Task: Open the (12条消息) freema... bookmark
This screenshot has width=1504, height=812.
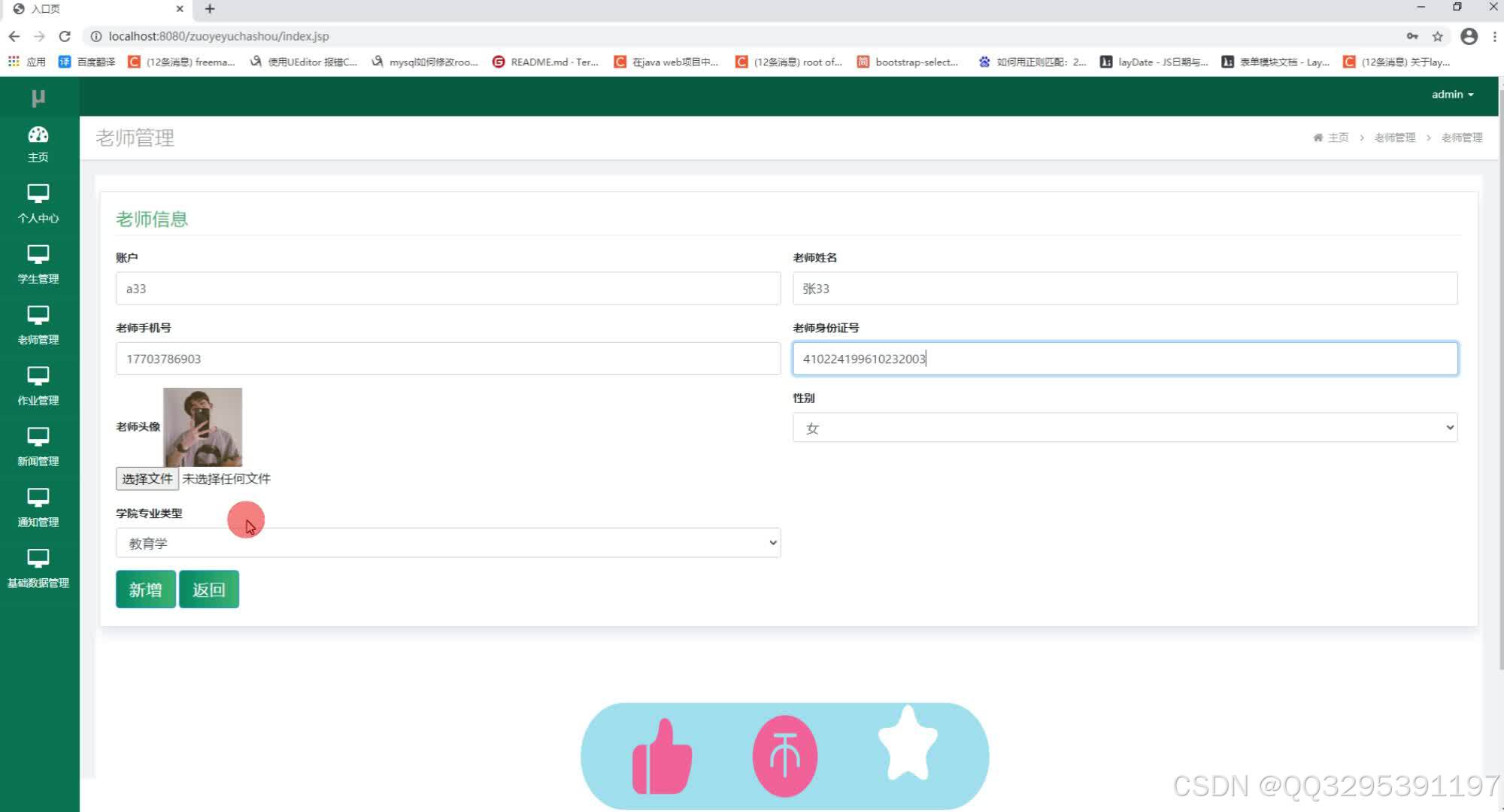Action: (x=181, y=62)
